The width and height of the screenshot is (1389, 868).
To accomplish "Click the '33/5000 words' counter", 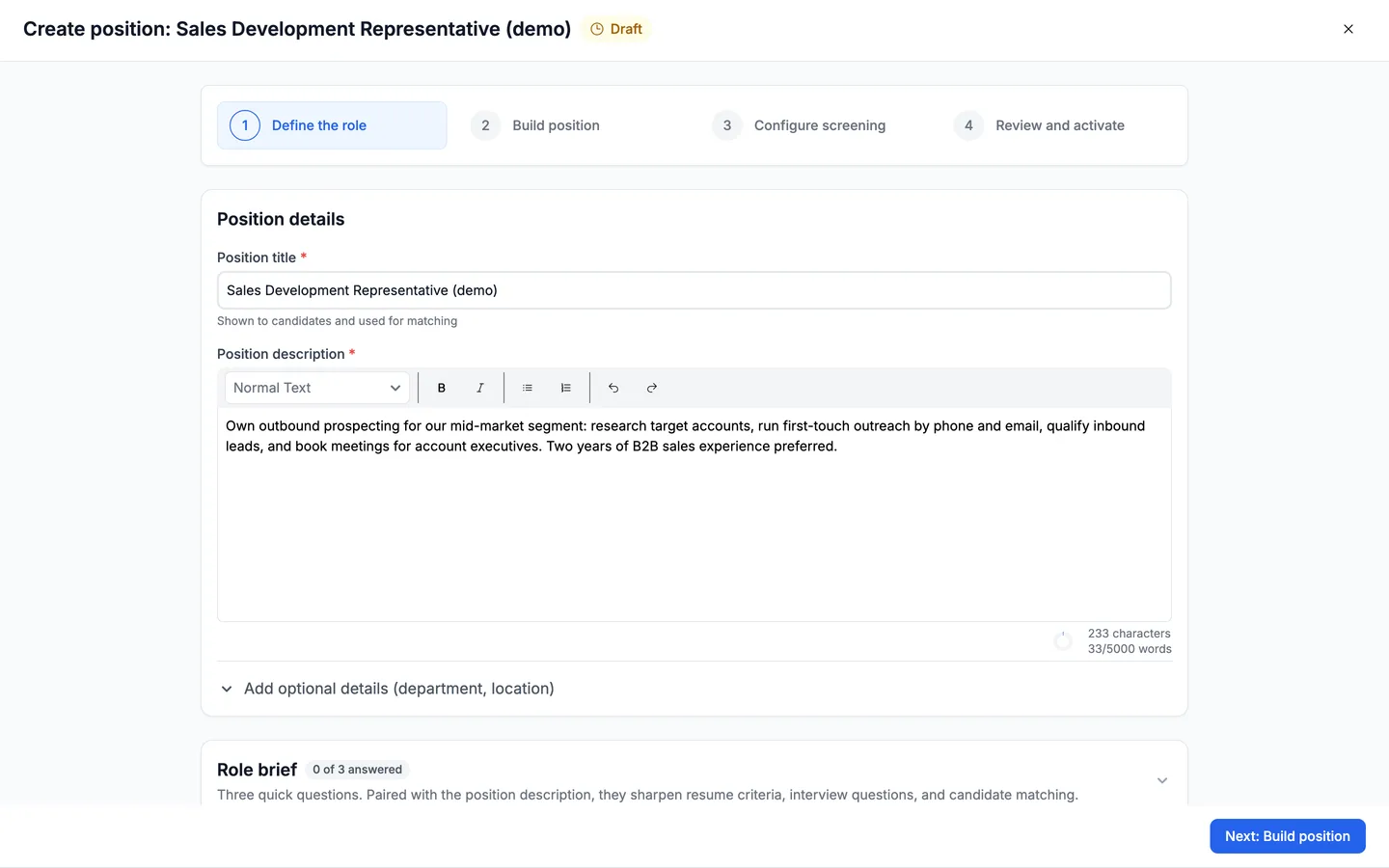I will pos(1130,649).
